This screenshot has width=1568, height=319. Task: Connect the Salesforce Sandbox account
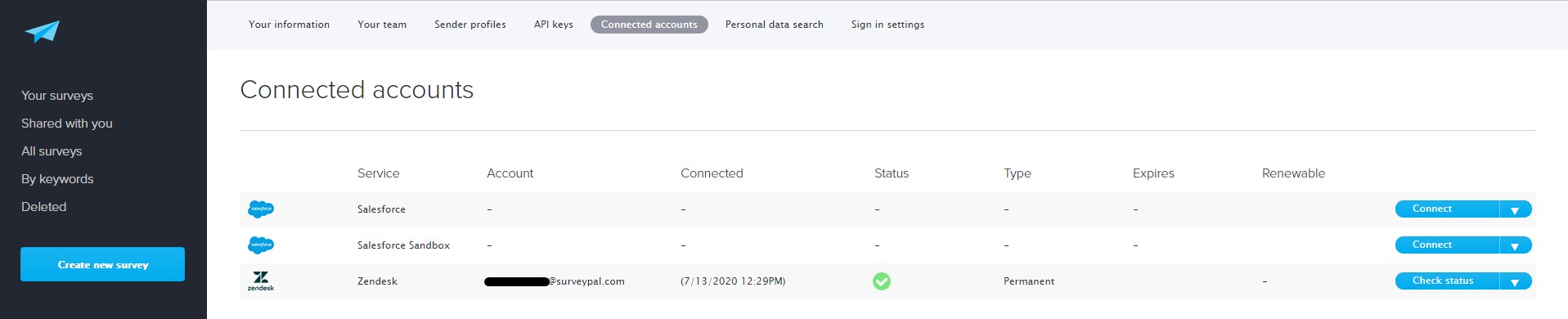click(1447, 245)
